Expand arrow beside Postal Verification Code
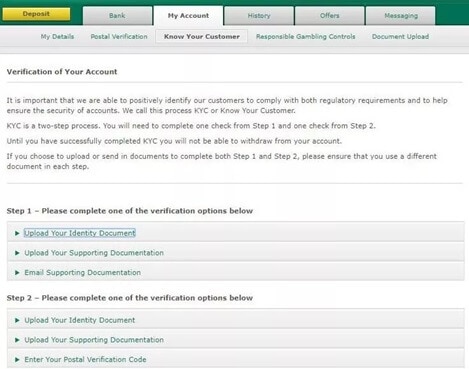The image size is (469, 369). pos(17,360)
